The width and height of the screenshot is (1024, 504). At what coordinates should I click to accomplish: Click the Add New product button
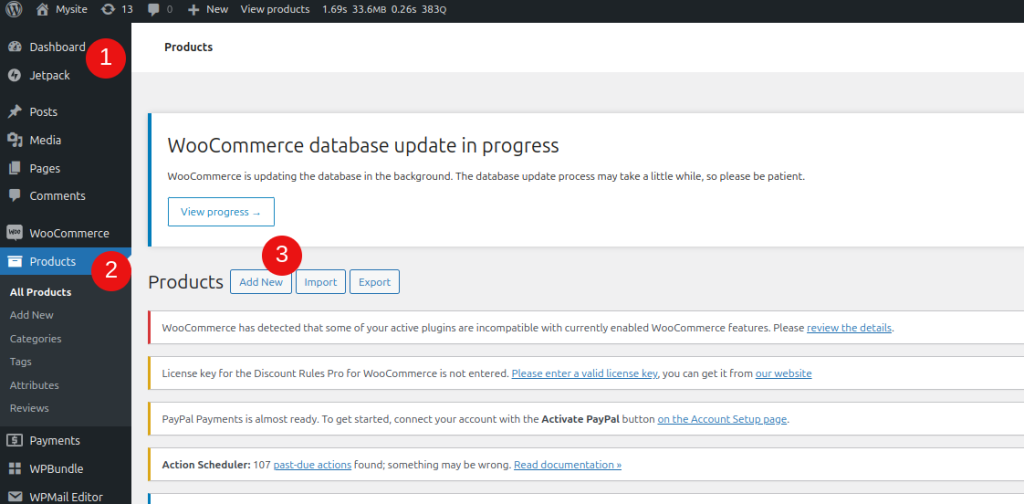pos(261,282)
